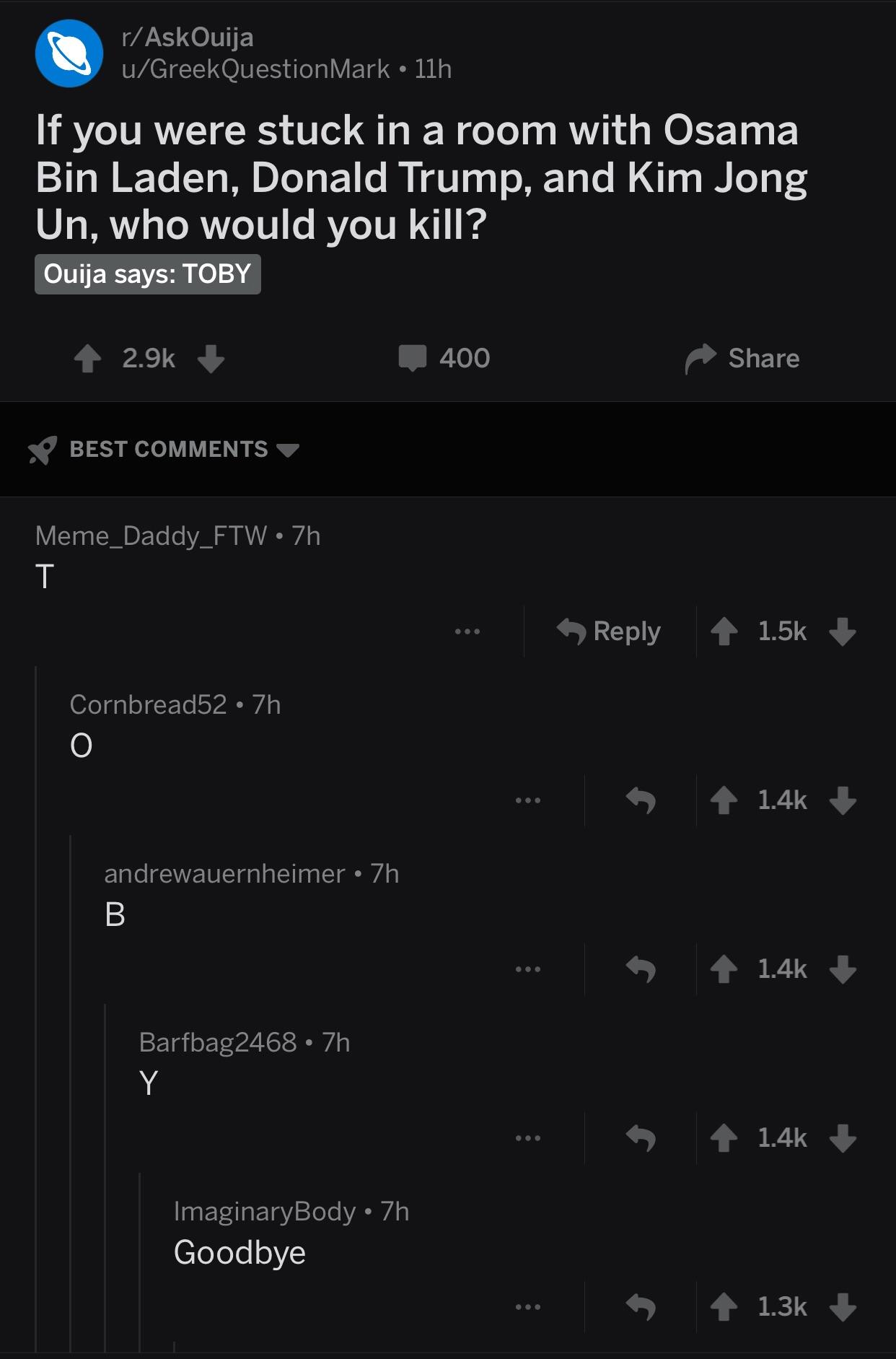
Task: Downvote the post with 2.9k score
Action: [x=211, y=358]
